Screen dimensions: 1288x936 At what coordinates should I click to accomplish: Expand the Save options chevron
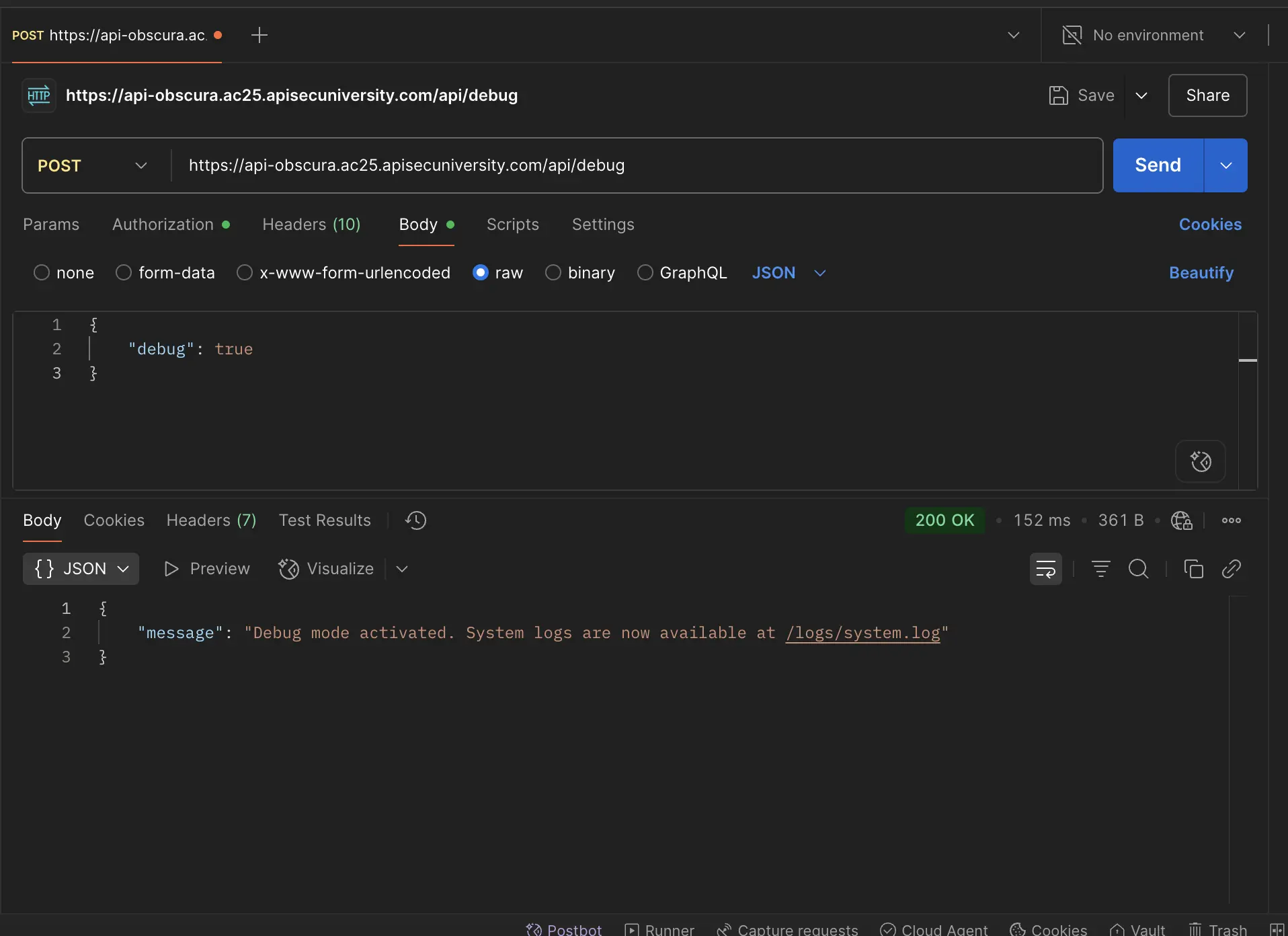(1141, 95)
